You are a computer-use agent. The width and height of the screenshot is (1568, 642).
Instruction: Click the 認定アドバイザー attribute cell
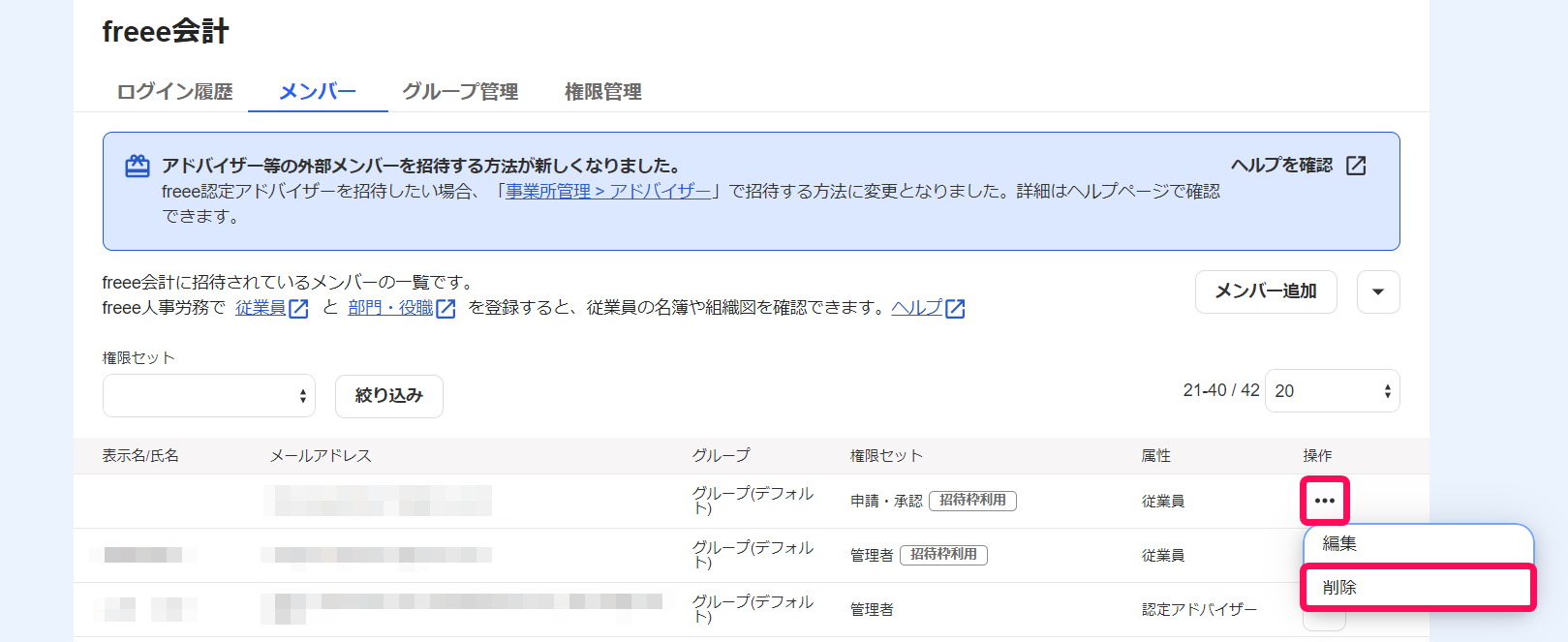coord(1199,610)
